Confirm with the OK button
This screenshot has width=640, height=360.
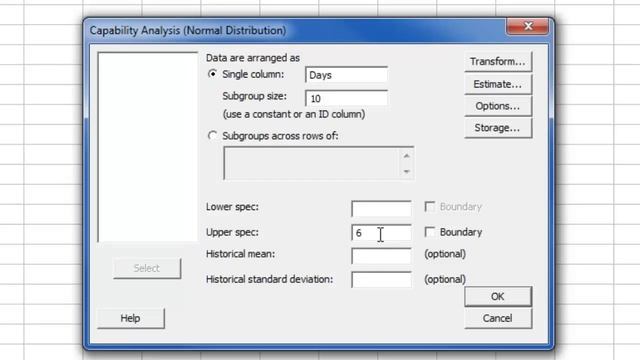(498, 296)
